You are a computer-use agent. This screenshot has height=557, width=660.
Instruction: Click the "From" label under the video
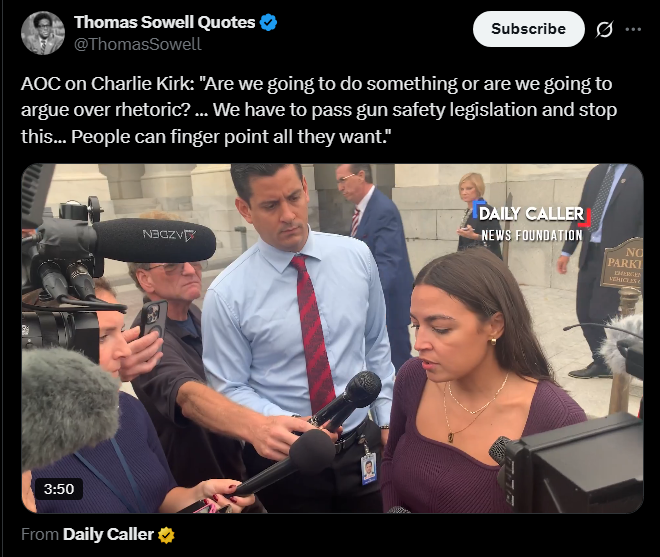pyautogui.click(x=40, y=534)
